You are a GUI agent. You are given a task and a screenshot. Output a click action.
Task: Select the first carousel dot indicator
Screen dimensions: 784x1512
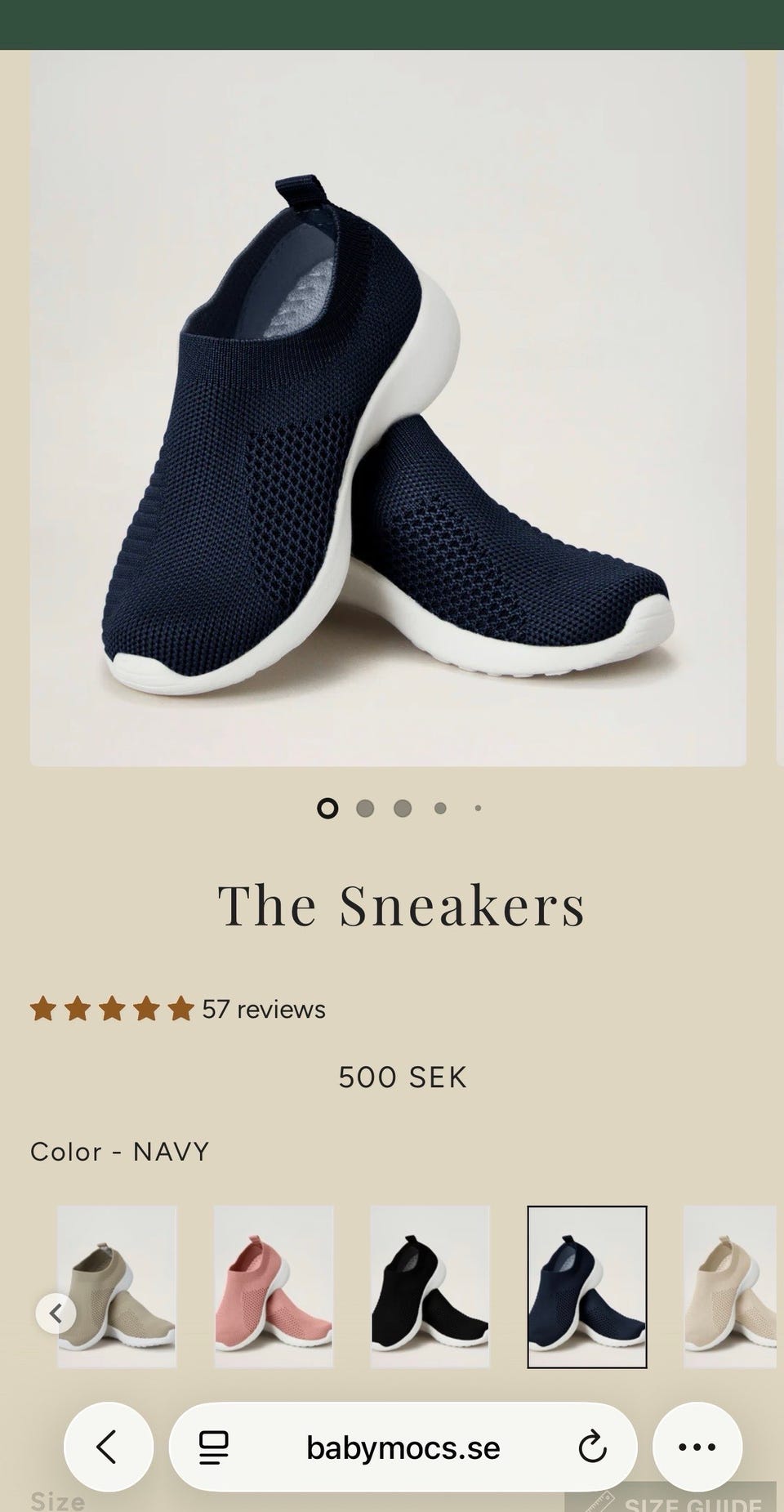(x=327, y=809)
